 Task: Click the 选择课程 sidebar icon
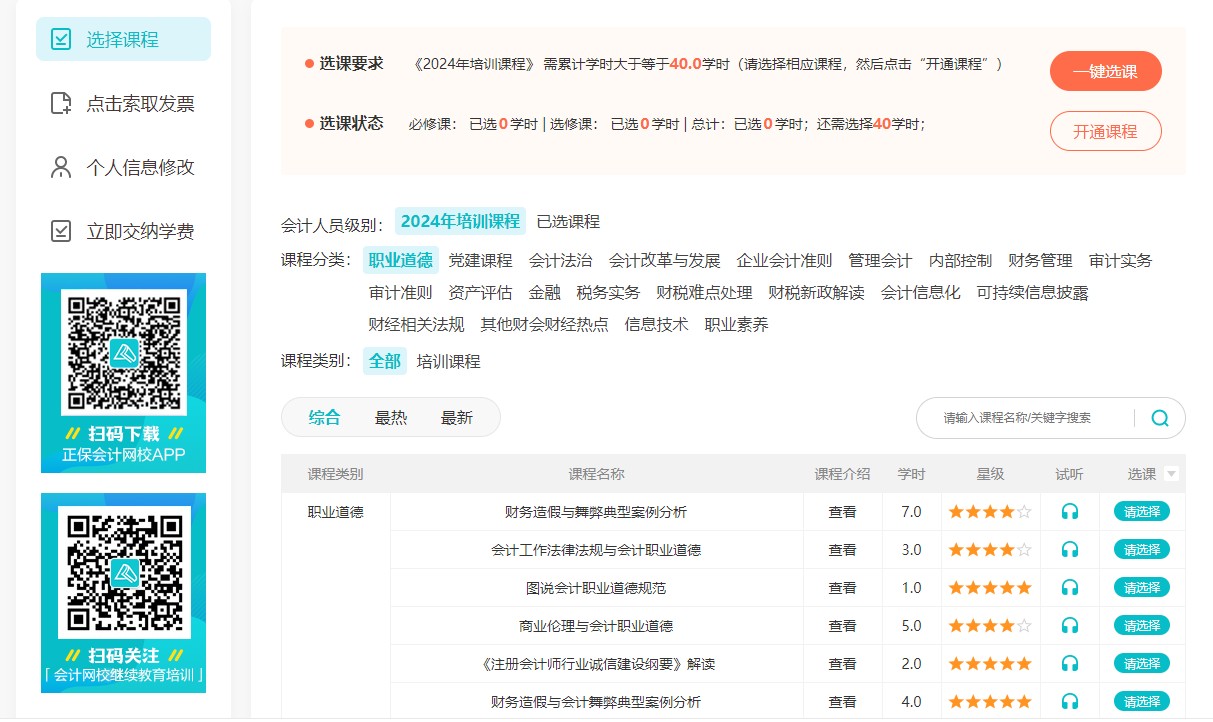61,40
